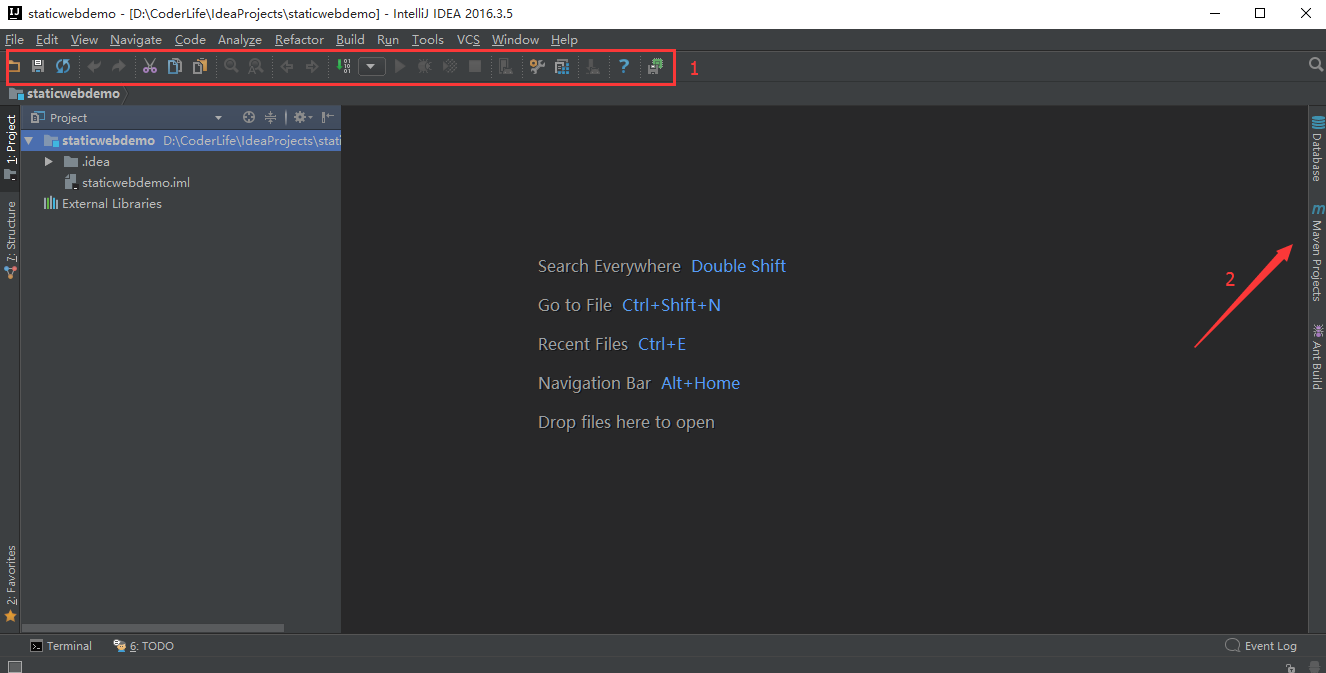Click the Cut scissors icon

tap(150, 66)
